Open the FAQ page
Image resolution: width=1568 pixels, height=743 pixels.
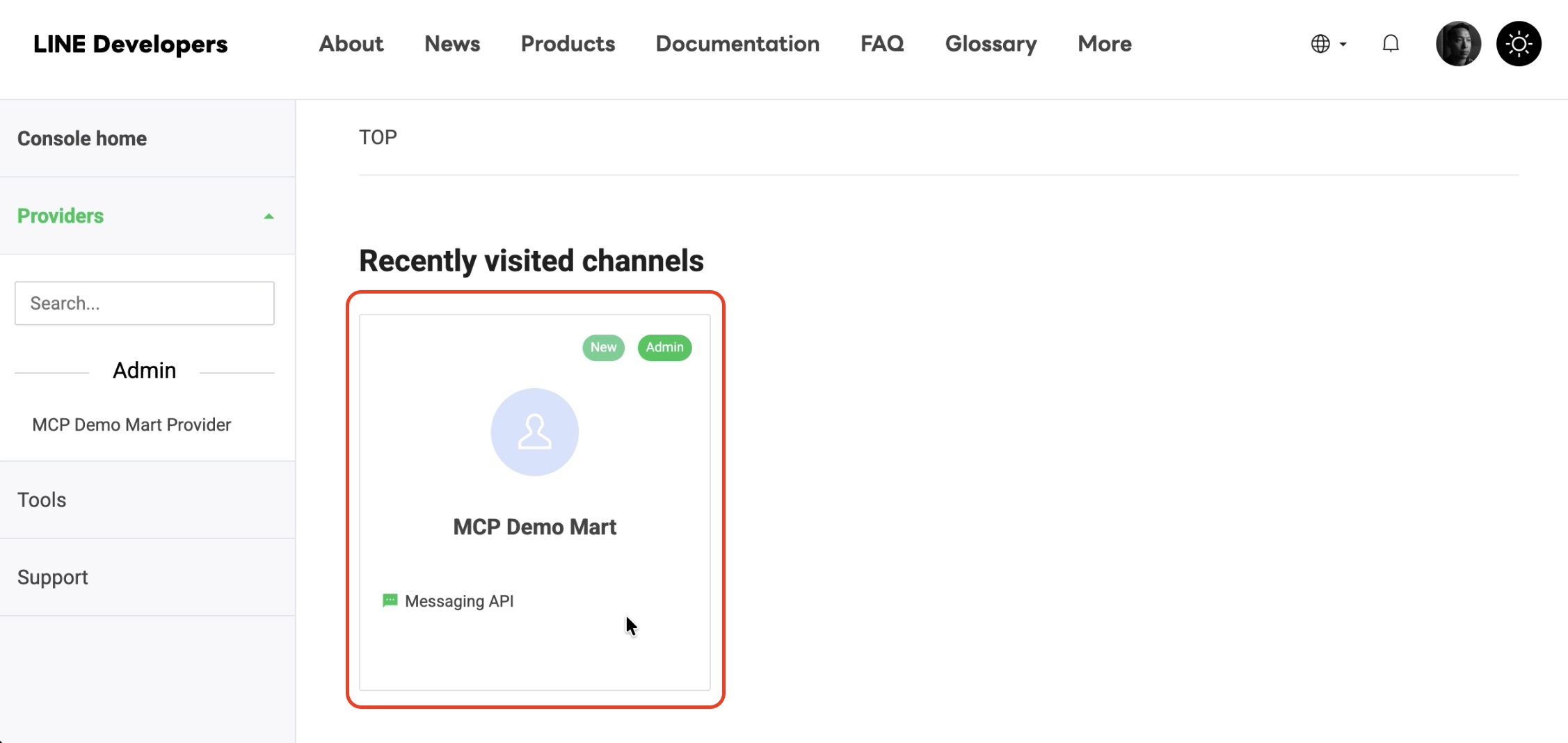coord(882,44)
